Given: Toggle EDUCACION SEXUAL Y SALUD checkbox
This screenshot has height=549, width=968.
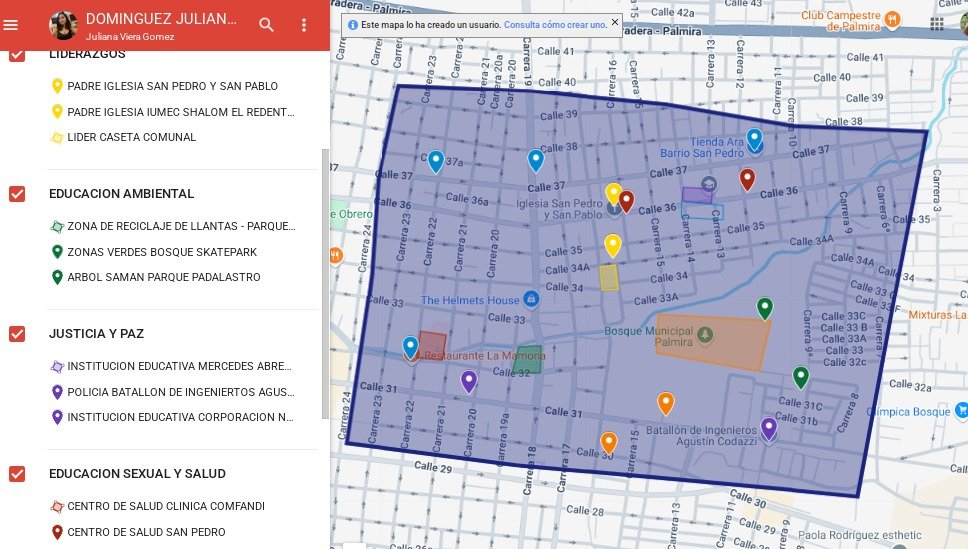Looking at the screenshot, I should [17, 474].
